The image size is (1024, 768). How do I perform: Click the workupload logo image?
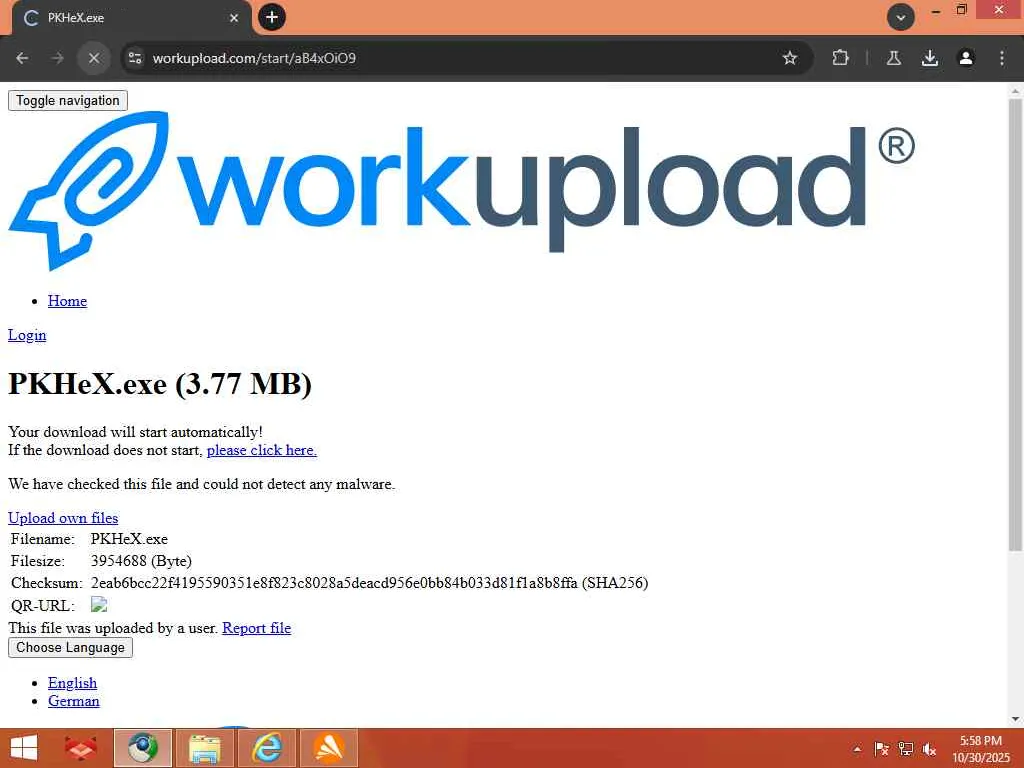(462, 191)
